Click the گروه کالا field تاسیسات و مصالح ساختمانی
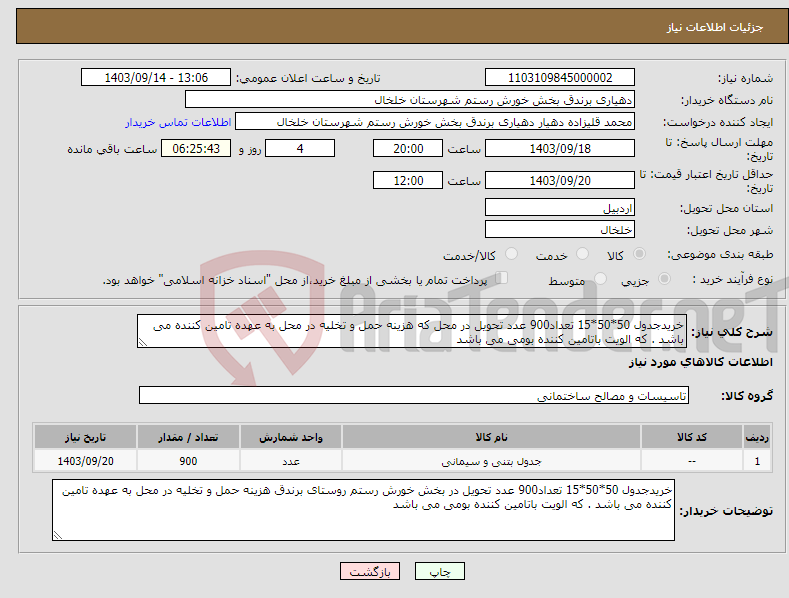Image resolution: width=789 pixels, height=598 pixels. tap(414, 396)
